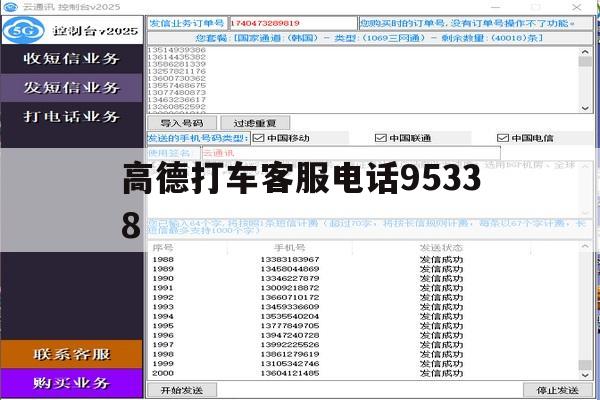
Task: Click the 购买业务 button
Action: 72,383
